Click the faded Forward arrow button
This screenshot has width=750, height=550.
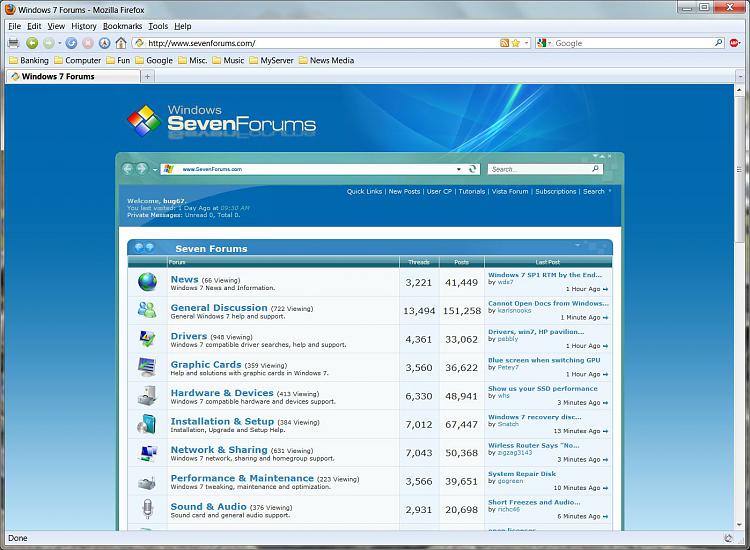(48, 43)
